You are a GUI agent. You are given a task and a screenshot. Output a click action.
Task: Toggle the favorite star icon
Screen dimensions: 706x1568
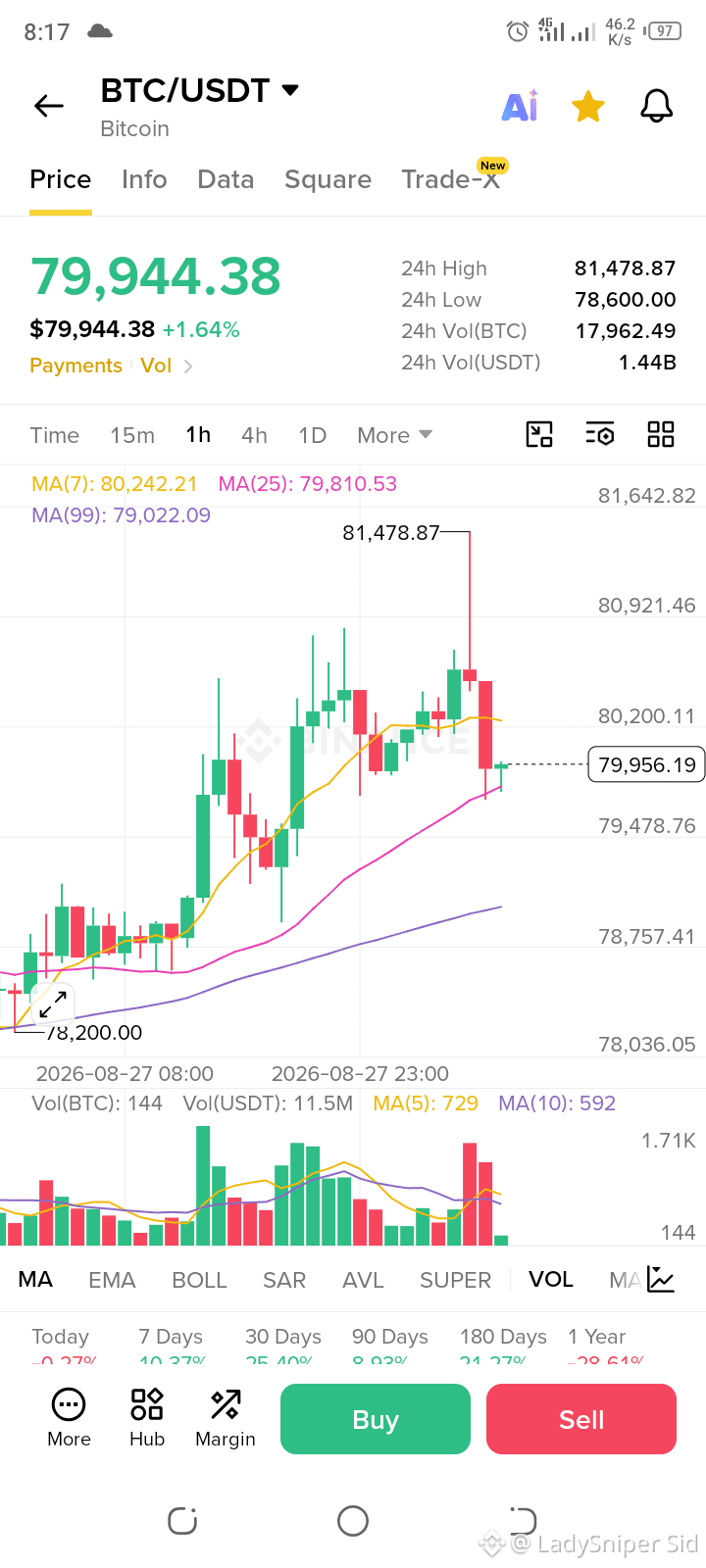tap(588, 106)
